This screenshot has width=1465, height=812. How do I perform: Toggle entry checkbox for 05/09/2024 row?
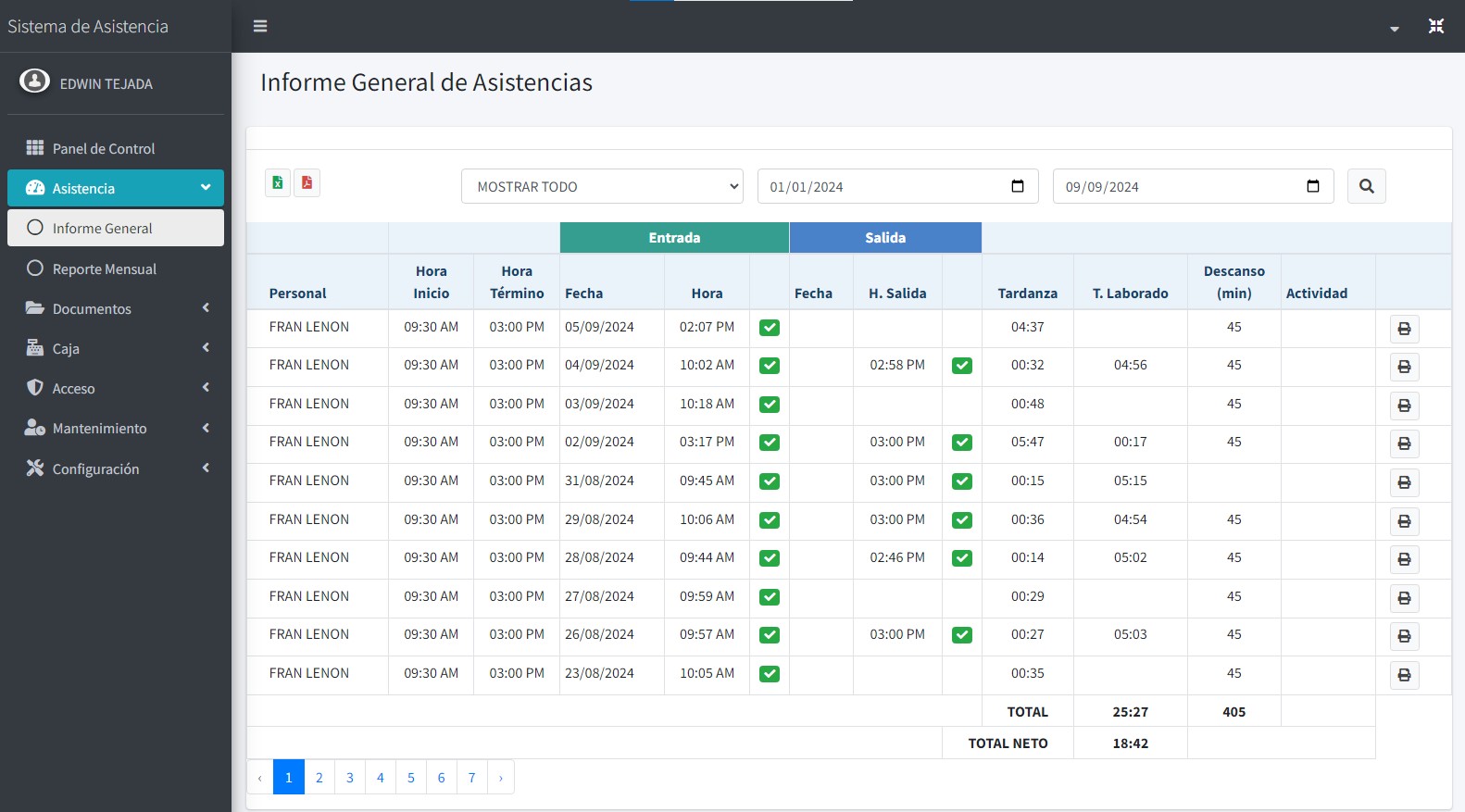(x=770, y=328)
